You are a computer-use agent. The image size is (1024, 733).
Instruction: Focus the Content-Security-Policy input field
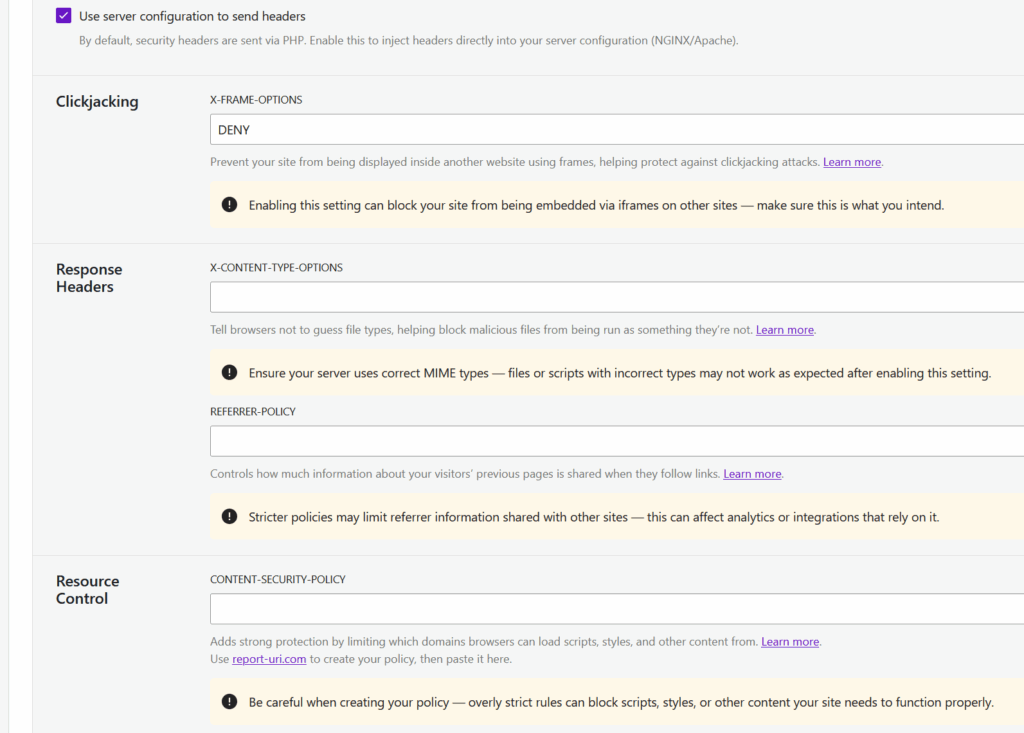pos(615,609)
